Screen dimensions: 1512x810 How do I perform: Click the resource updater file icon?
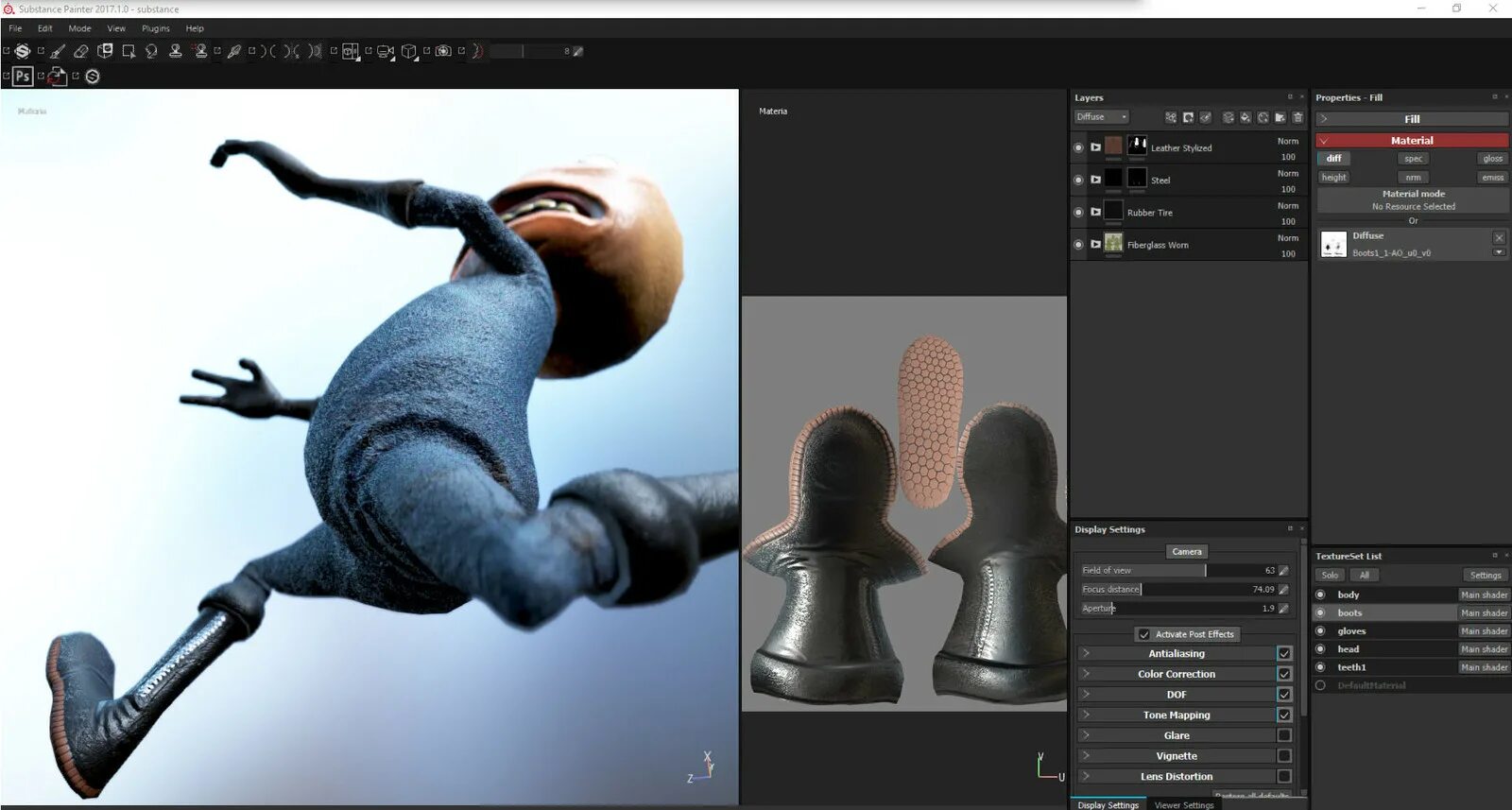pyautogui.click(x=58, y=77)
